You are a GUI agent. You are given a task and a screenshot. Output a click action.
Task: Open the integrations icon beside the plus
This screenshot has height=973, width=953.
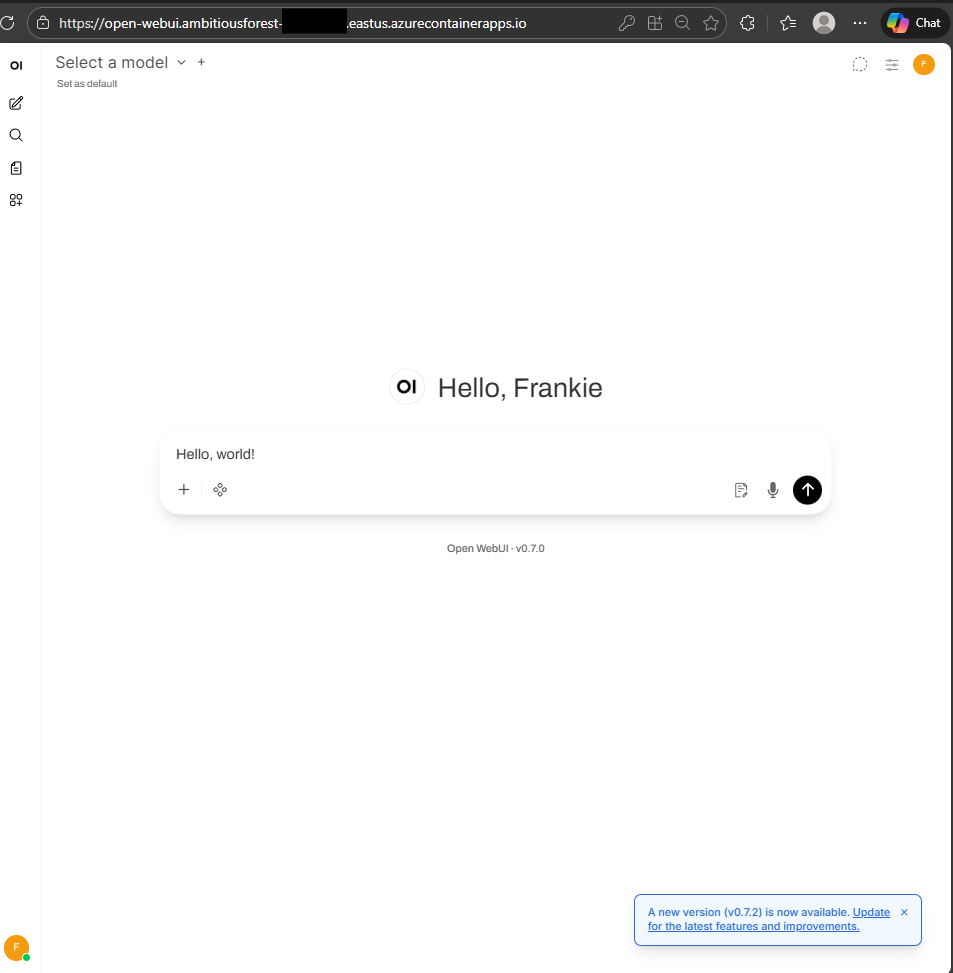220,490
